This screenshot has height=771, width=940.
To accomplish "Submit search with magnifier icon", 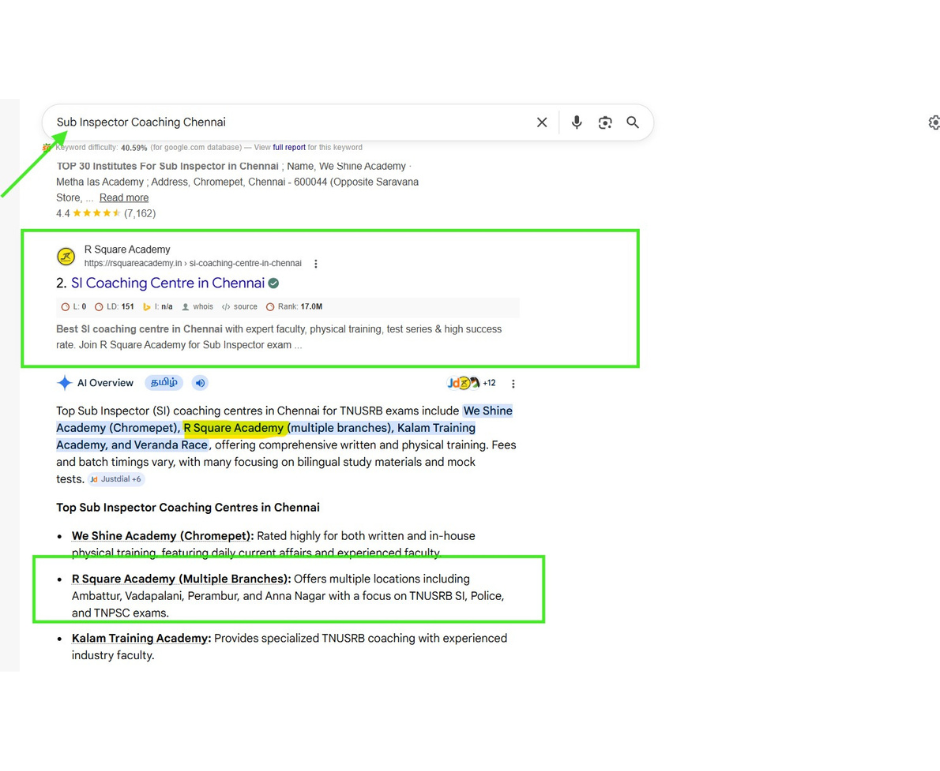I will 632,122.
